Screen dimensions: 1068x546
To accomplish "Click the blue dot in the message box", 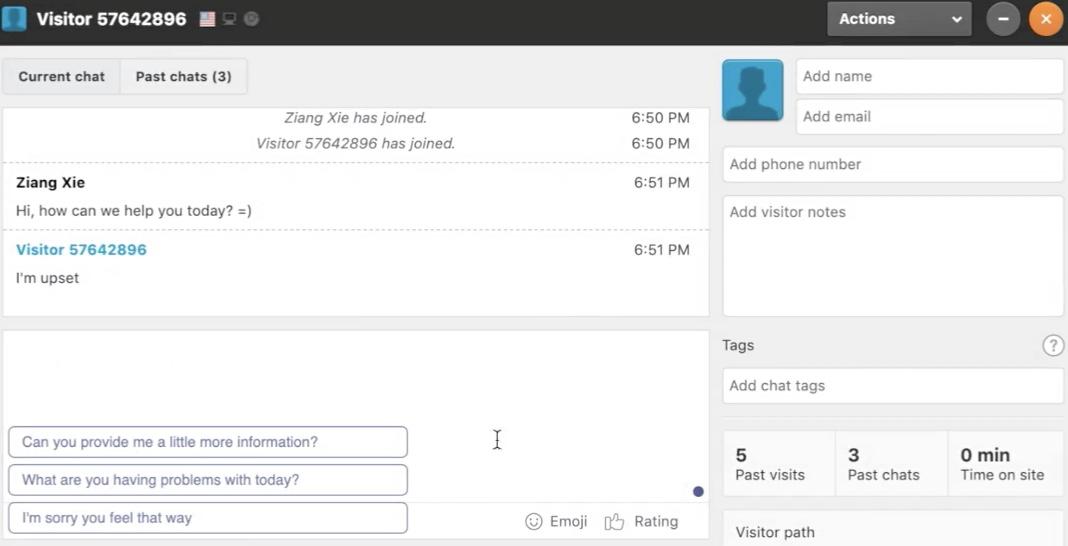I will coord(698,491).
